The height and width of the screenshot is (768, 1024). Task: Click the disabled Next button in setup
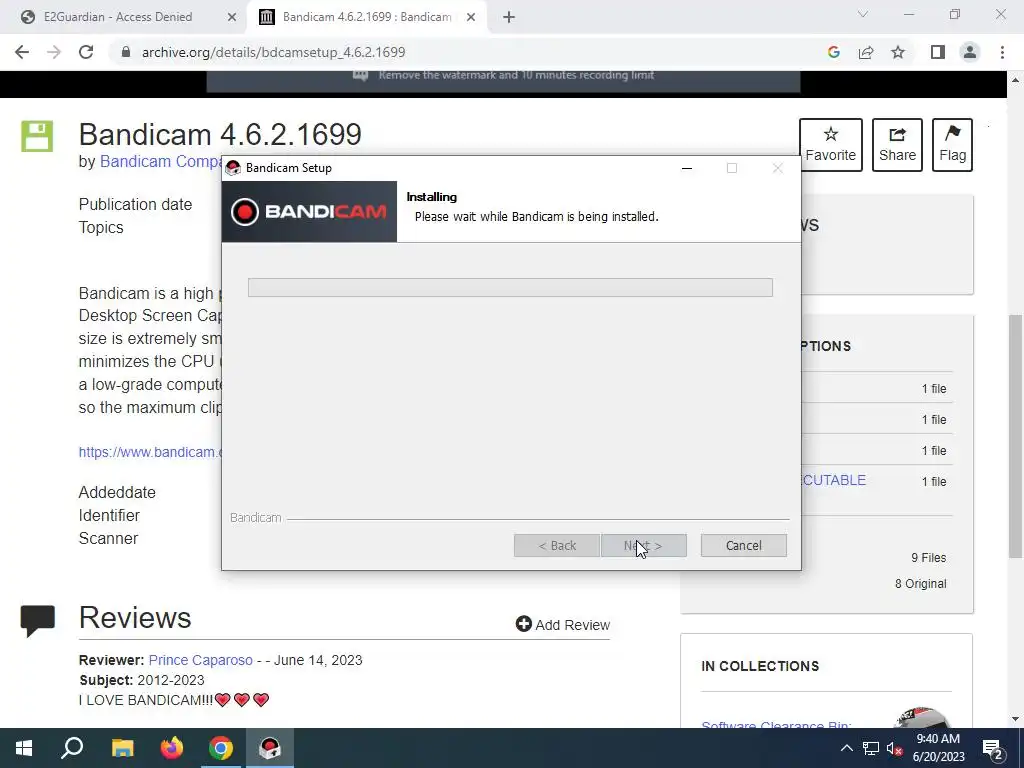[x=643, y=545]
